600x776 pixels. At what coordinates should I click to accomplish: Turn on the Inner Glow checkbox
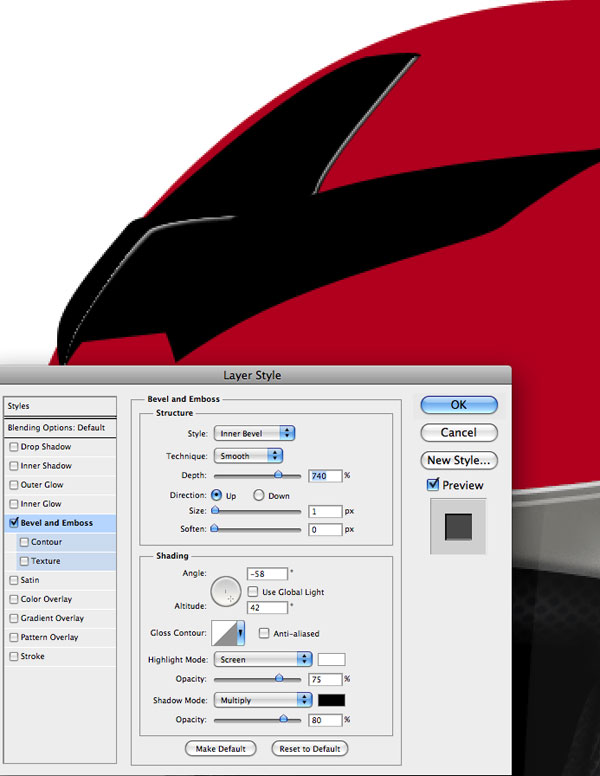(14, 504)
